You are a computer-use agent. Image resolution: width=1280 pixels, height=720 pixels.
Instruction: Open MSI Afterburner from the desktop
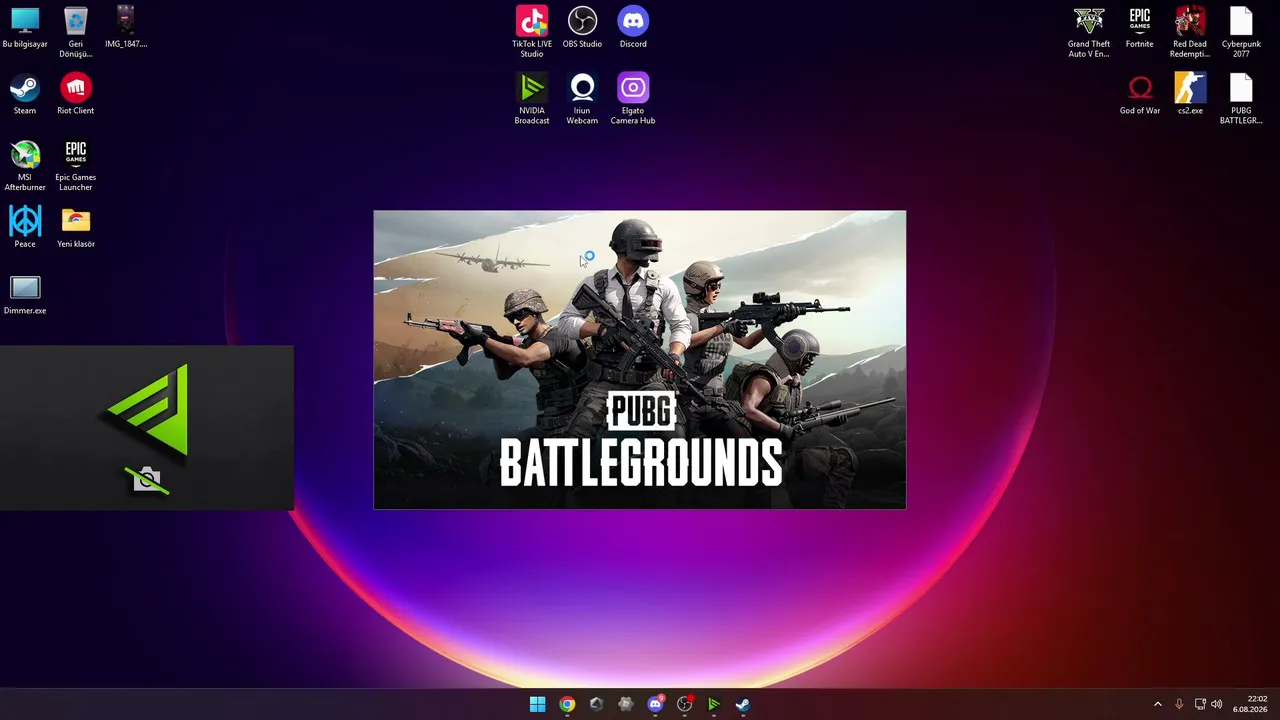(25, 165)
